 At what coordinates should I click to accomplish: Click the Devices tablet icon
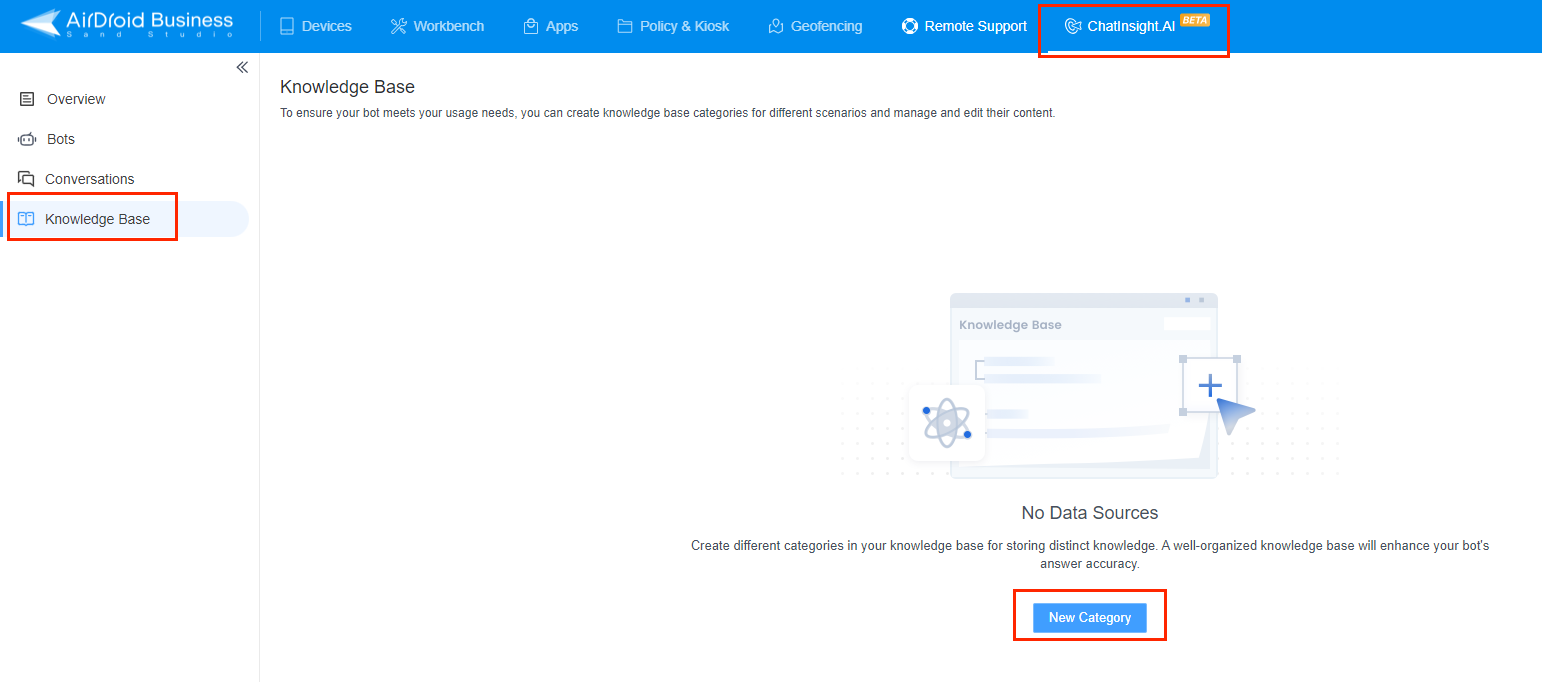(287, 26)
